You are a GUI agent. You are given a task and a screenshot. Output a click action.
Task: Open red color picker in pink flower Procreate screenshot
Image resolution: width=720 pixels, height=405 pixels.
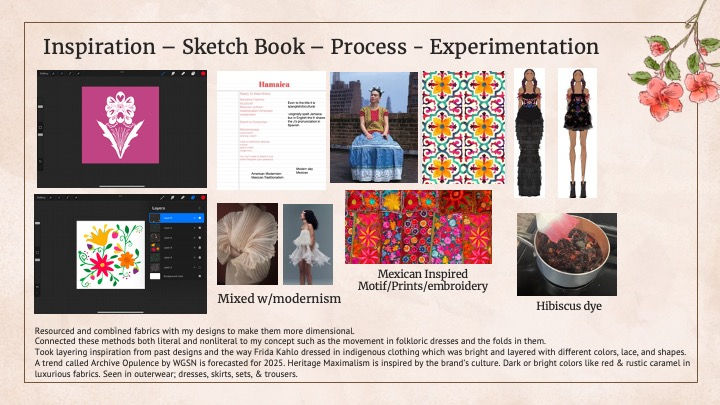coord(203,73)
